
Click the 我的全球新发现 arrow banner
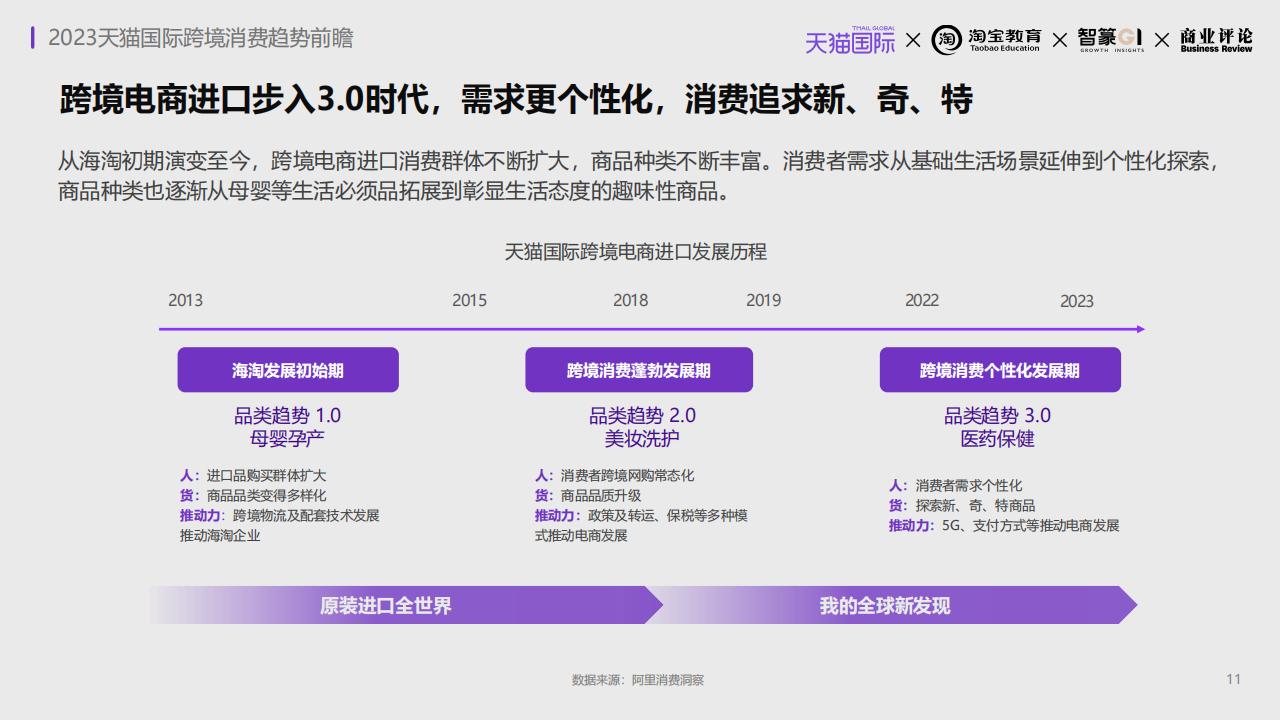coord(892,605)
